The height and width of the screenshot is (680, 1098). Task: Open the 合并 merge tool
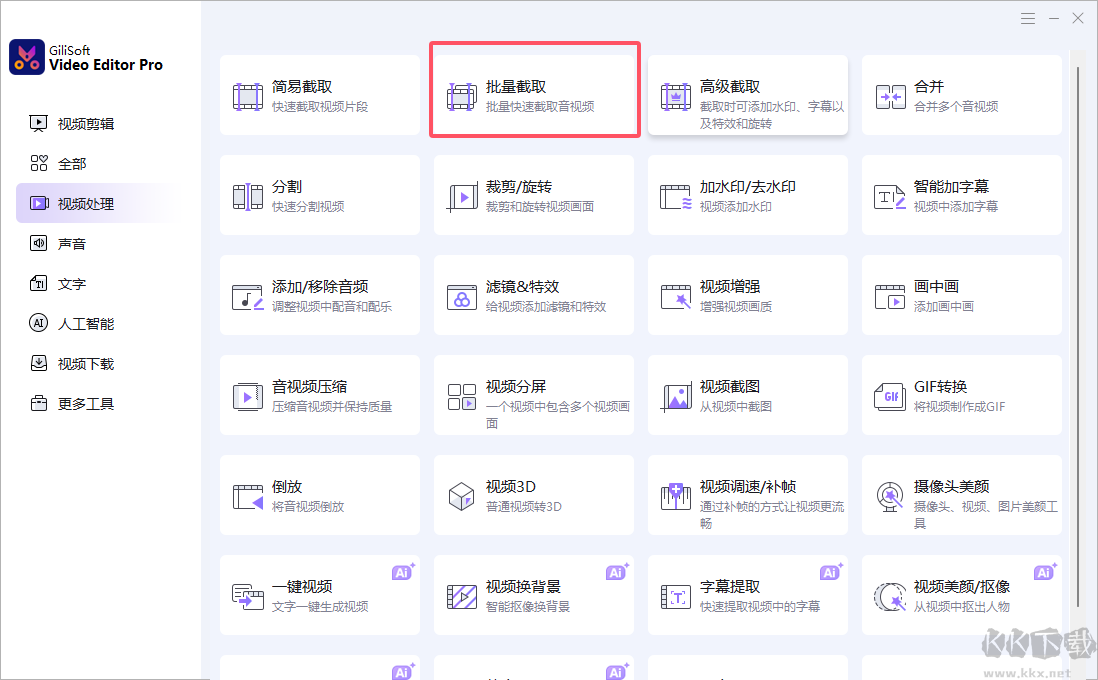click(x=961, y=96)
